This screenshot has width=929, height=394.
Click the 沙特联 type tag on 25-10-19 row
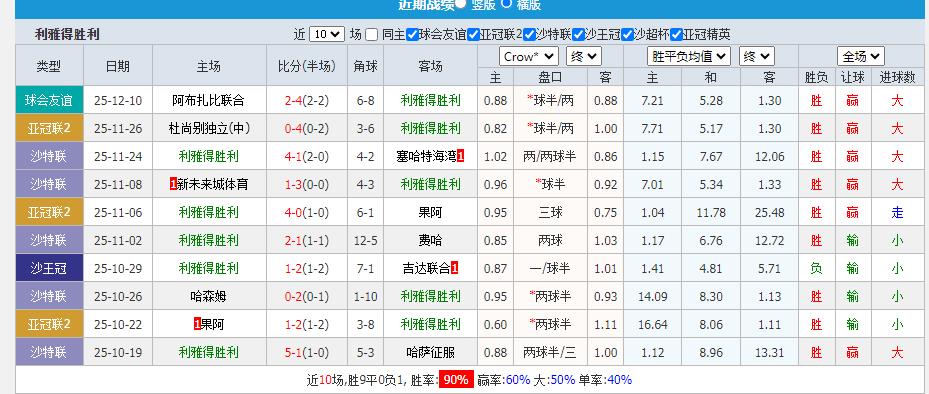click(50, 353)
